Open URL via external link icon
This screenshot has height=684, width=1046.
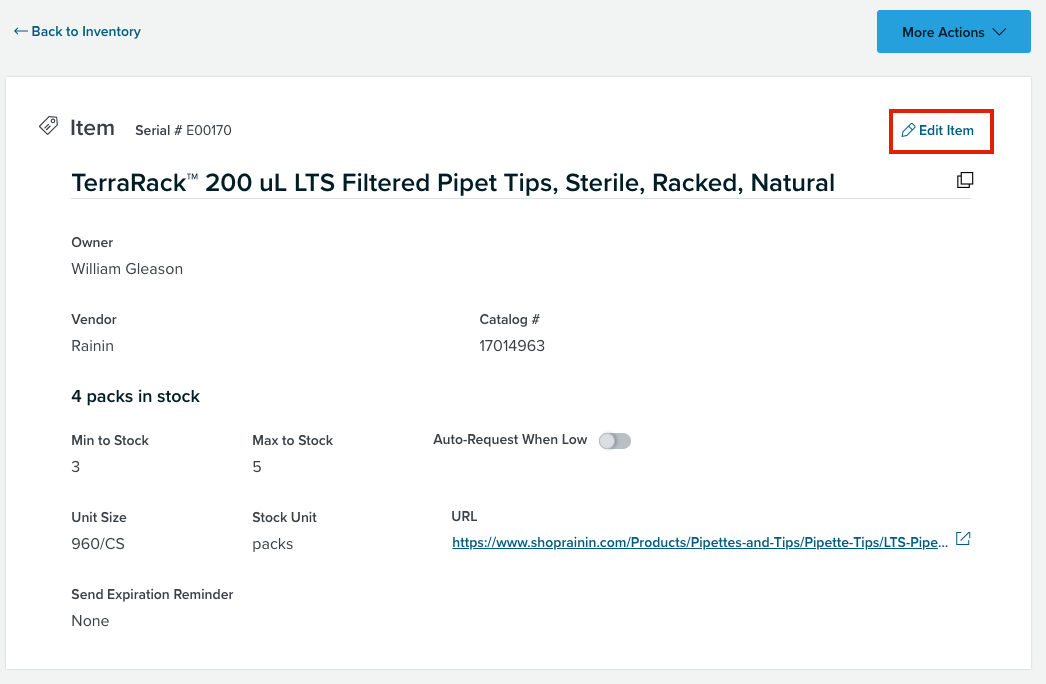pos(963,539)
